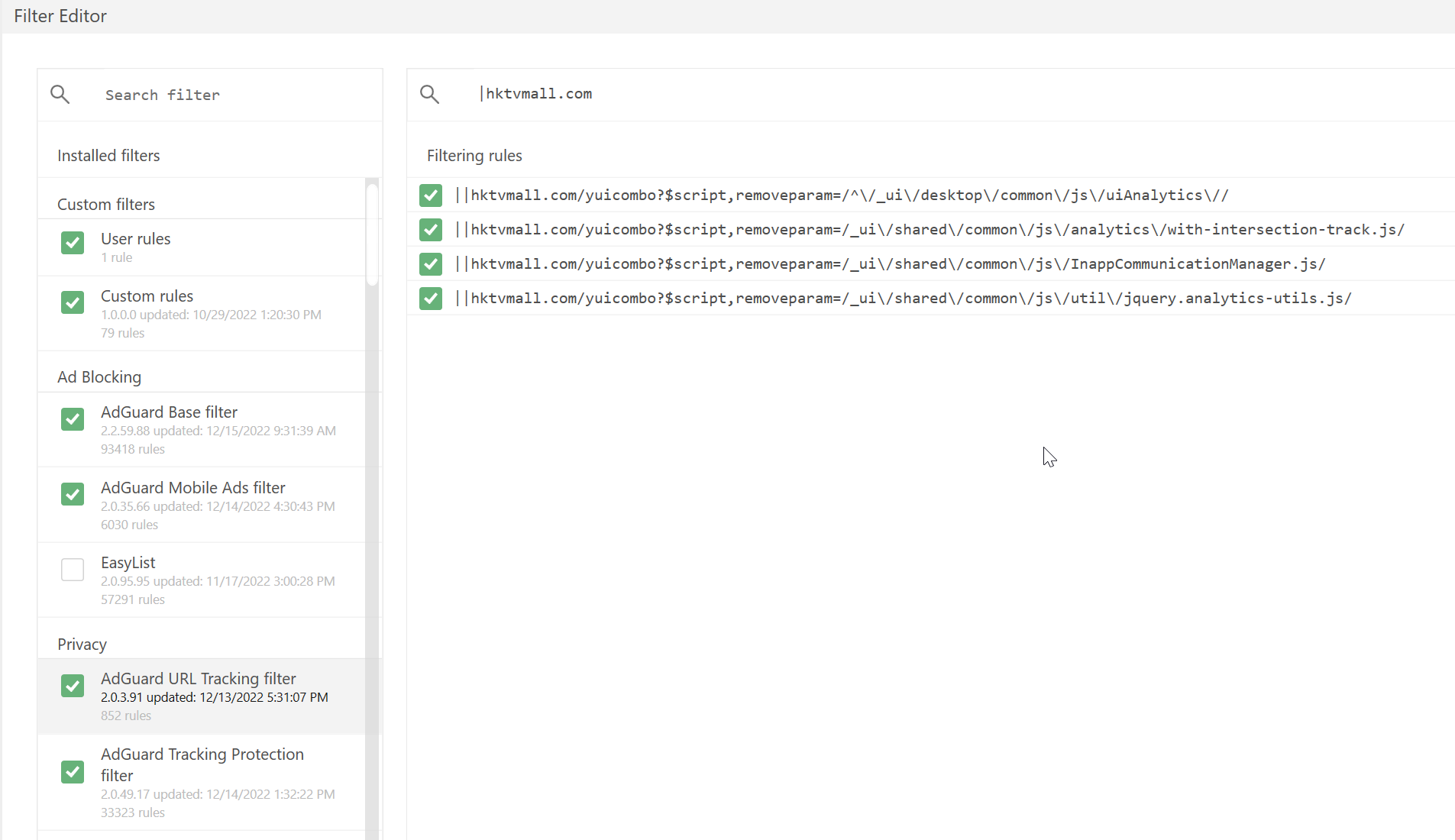Click the 852 rules count text
The width and height of the screenshot is (1455, 840).
tap(126, 716)
